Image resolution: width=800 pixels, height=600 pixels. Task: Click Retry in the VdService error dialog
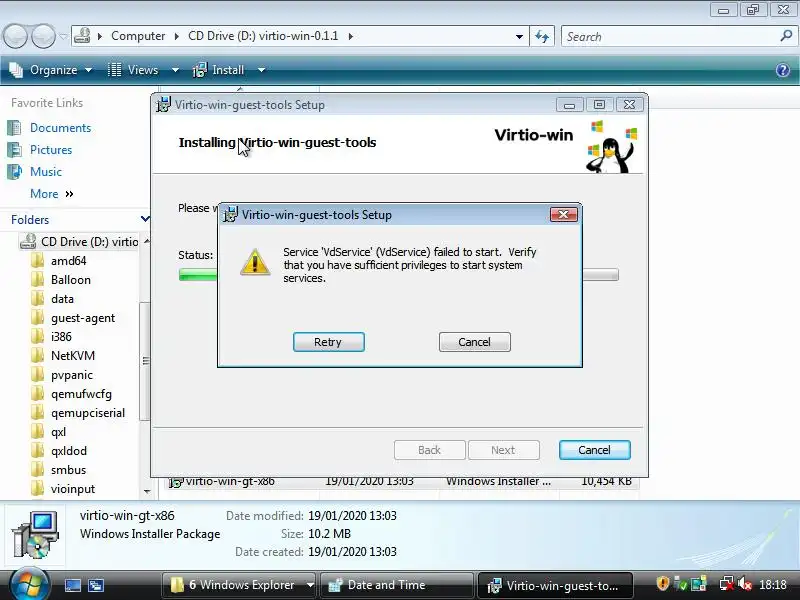[x=329, y=342]
